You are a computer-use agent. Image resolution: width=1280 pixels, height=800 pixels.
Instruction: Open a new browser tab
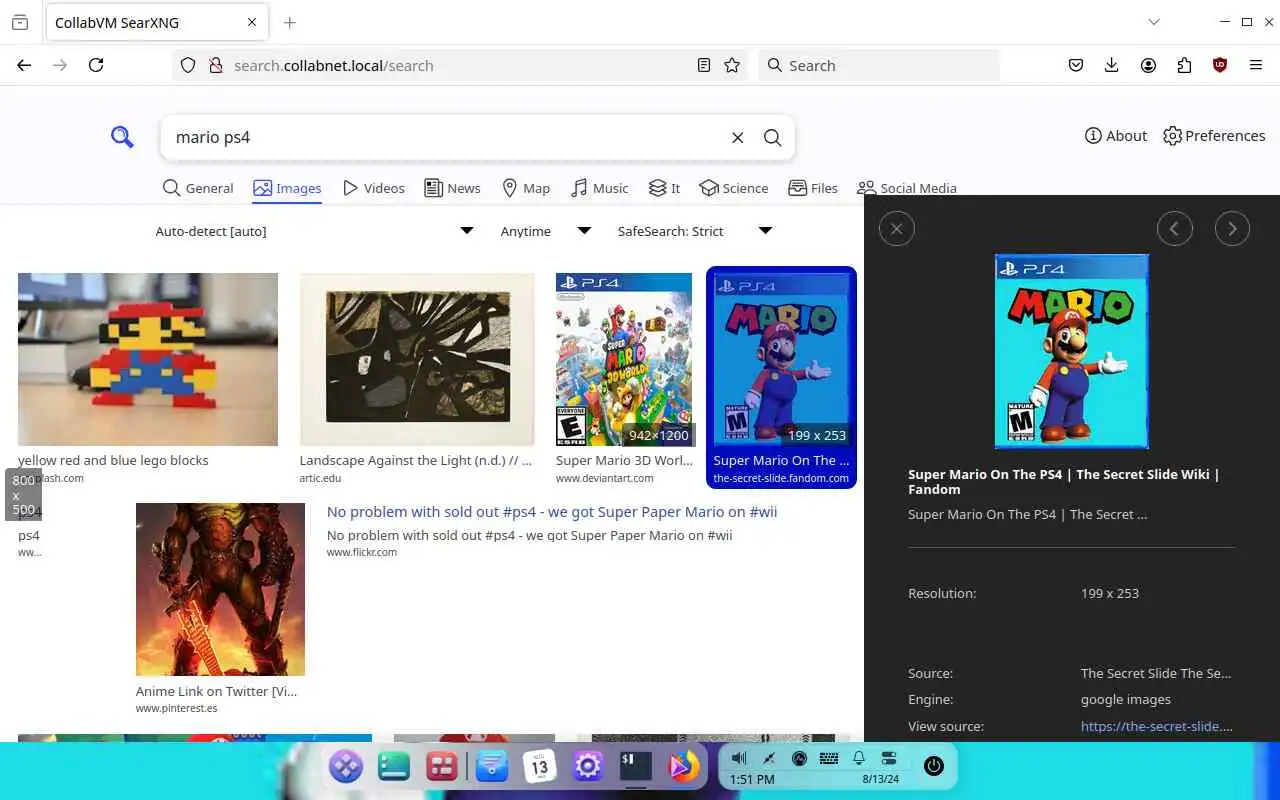click(290, 22)
